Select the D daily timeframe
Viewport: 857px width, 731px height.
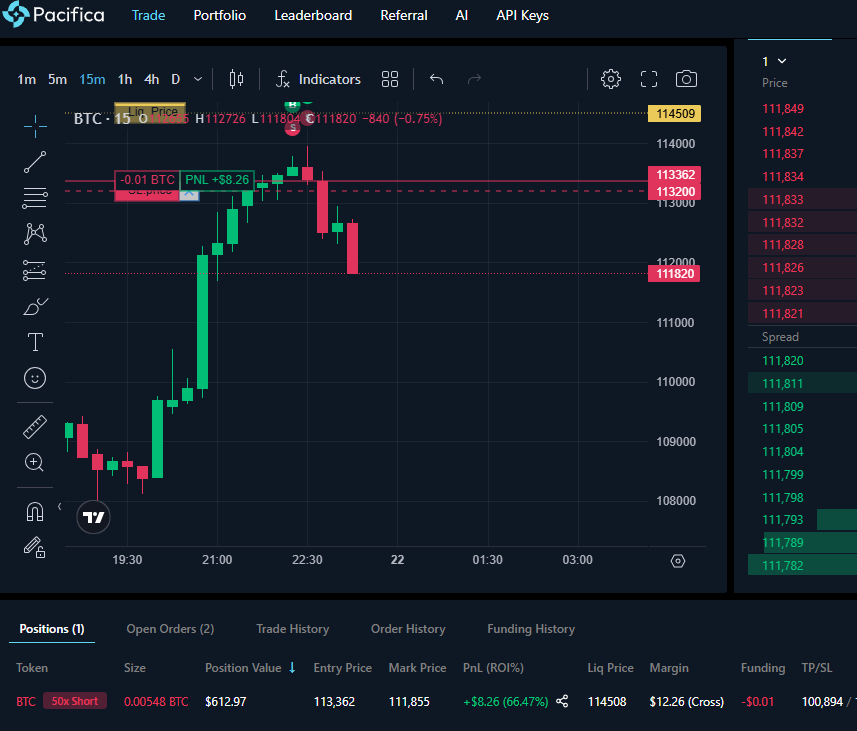[175, 79]
